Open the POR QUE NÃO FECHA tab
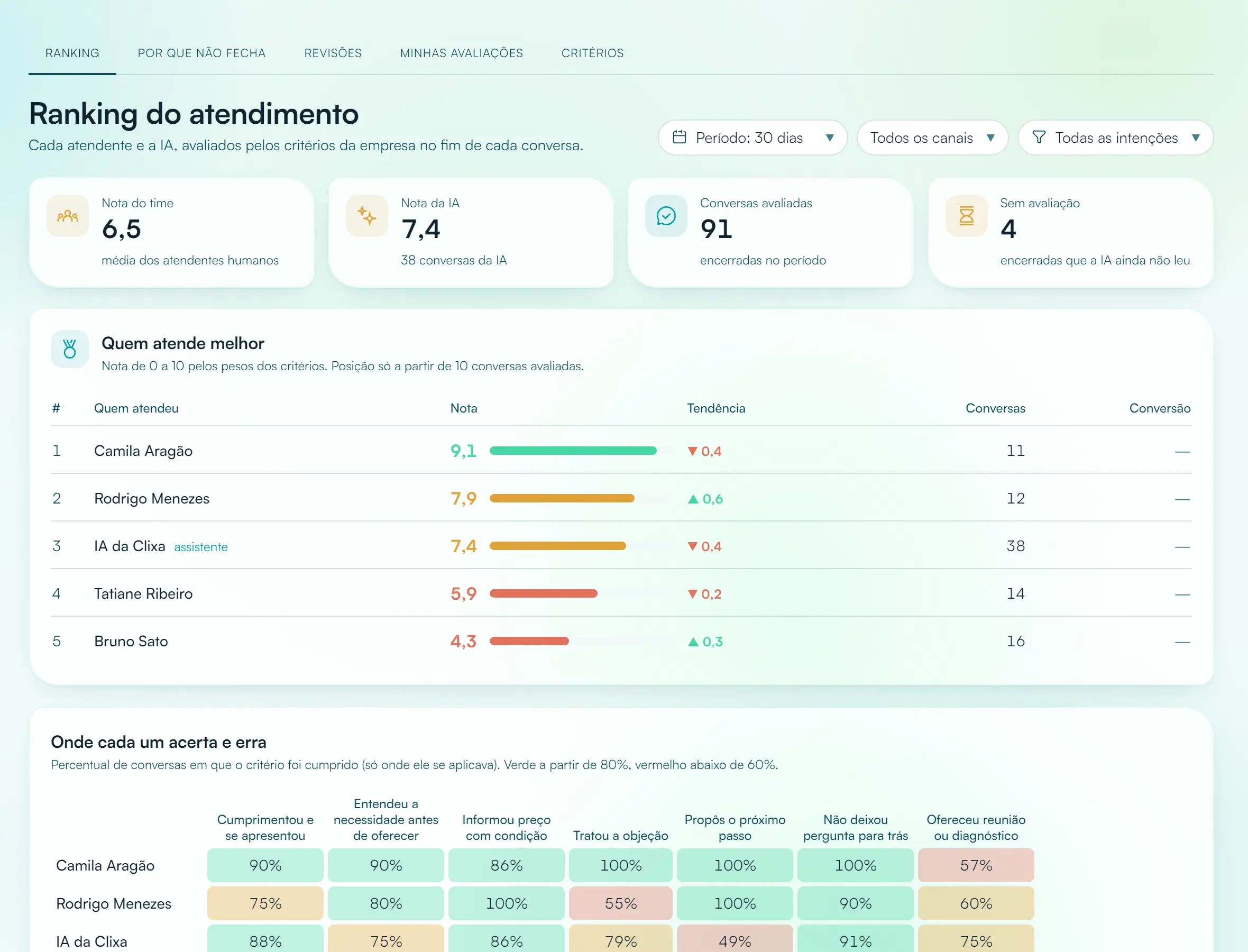Viewport: 1248px width, 952px height. coord(201,53)
